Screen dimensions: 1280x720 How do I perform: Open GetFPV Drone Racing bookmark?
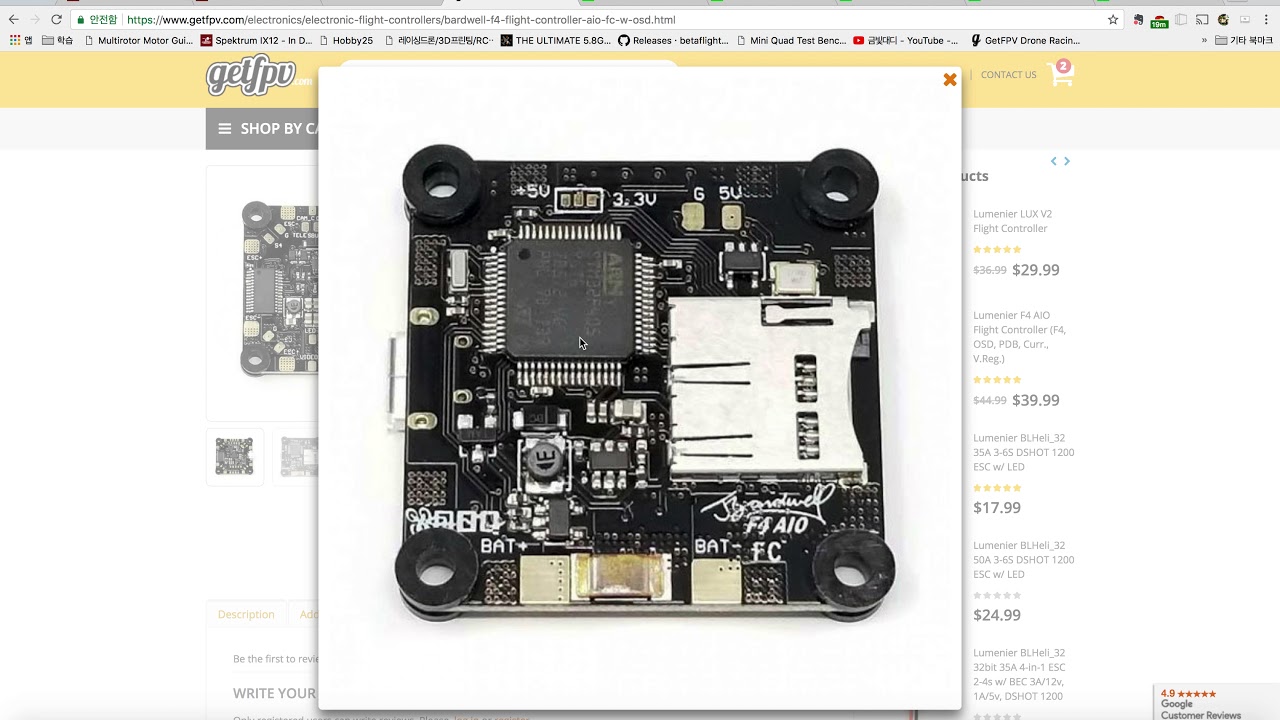tap(1026, 41)
